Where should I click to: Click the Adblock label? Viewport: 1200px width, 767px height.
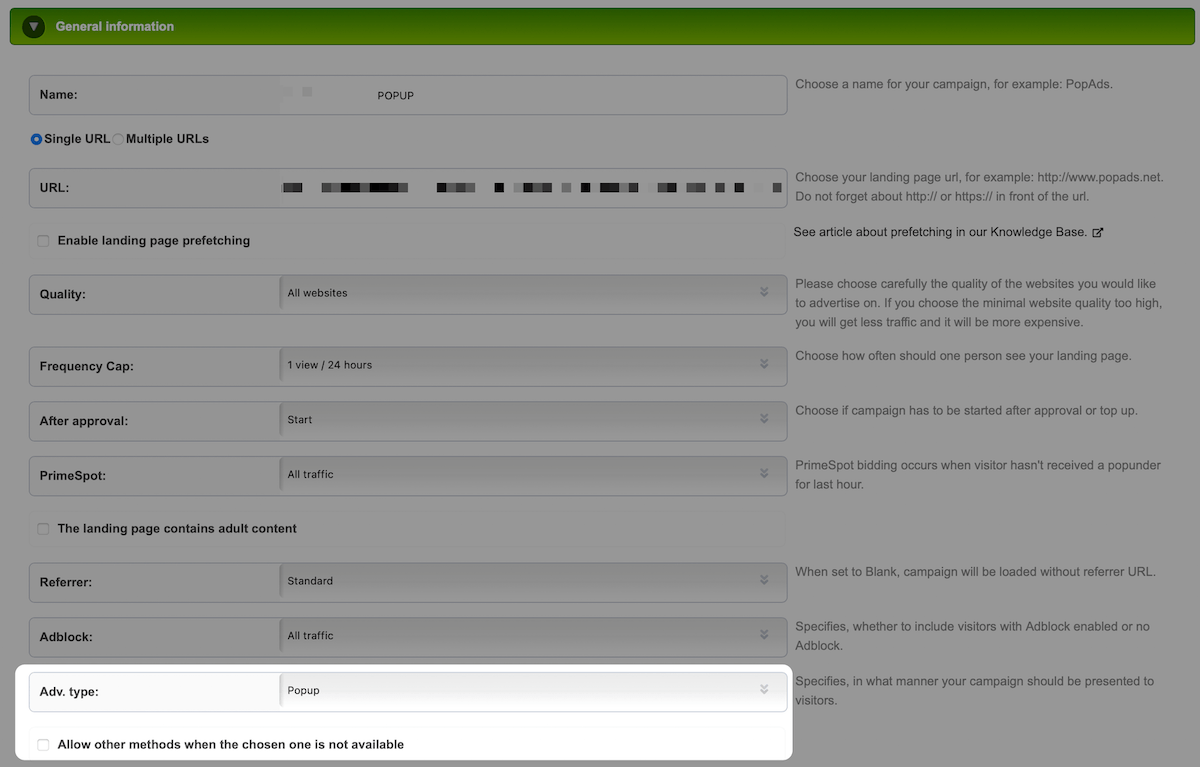(x=66, y=636)
